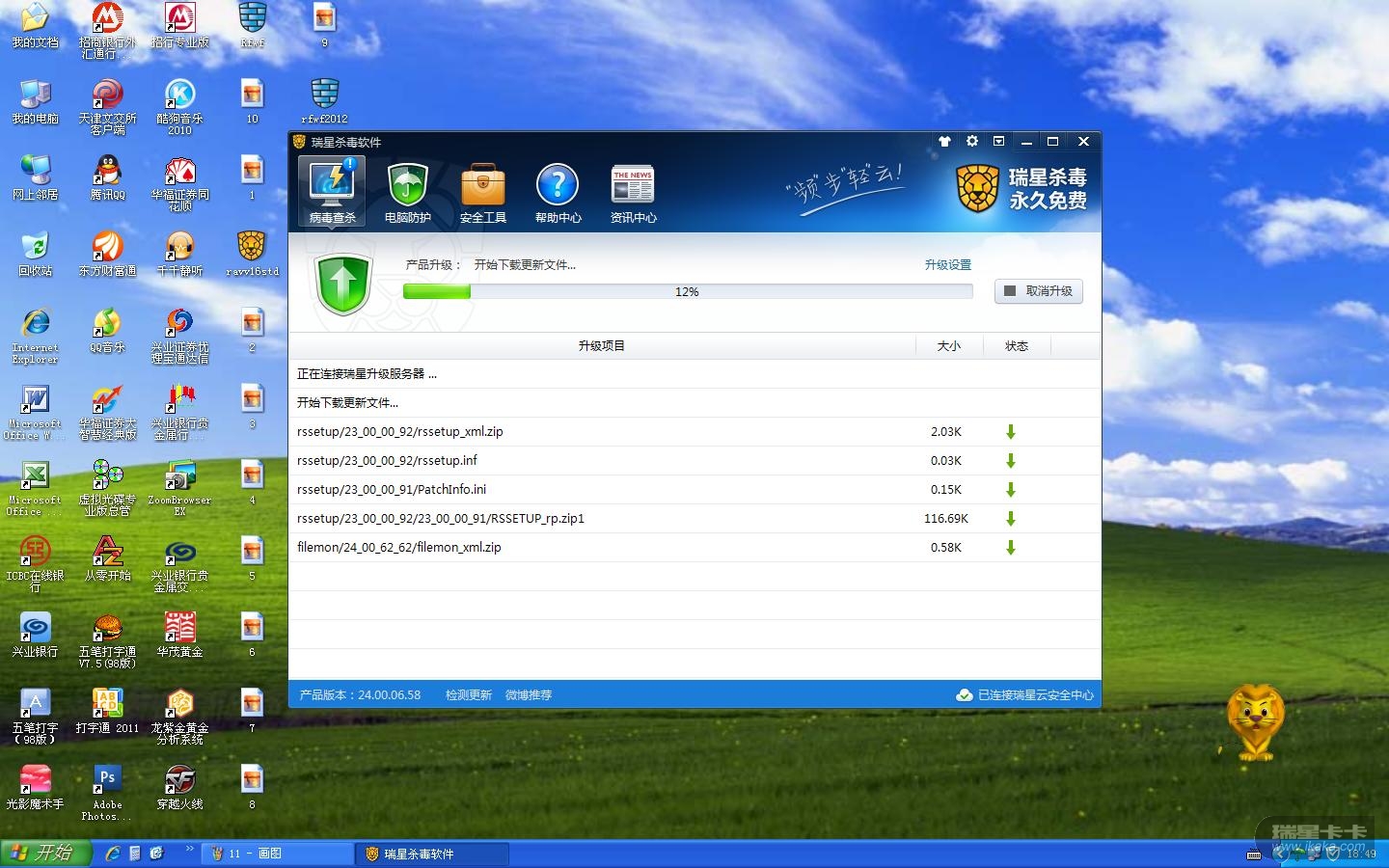The height and width of the screenshot is (868, 1389).
Task: Click the 升级项目 column header
Action: pyautogui.click(x=601, y=345)
